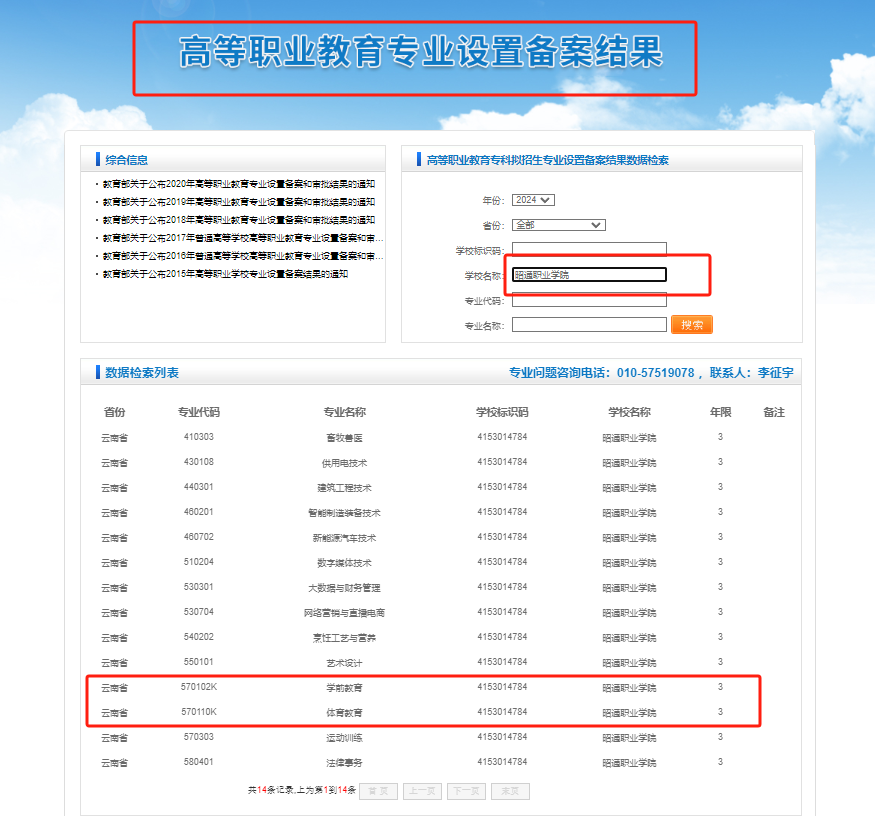This screenshot has width=875, height=816.
Task: Click into the 专业名称 text field
Action: click(x=589, y=325)
